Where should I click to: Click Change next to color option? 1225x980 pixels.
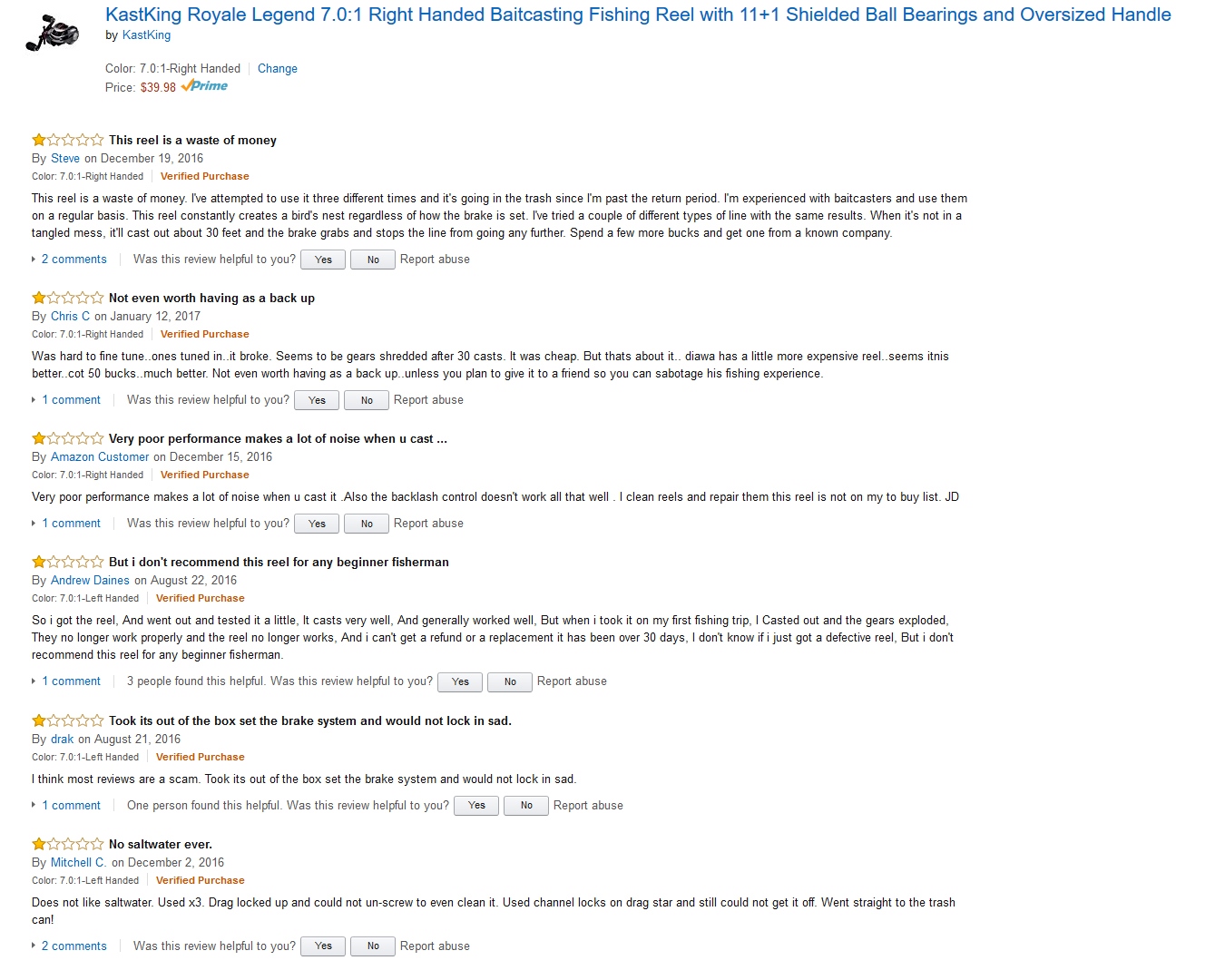[277, 69]
